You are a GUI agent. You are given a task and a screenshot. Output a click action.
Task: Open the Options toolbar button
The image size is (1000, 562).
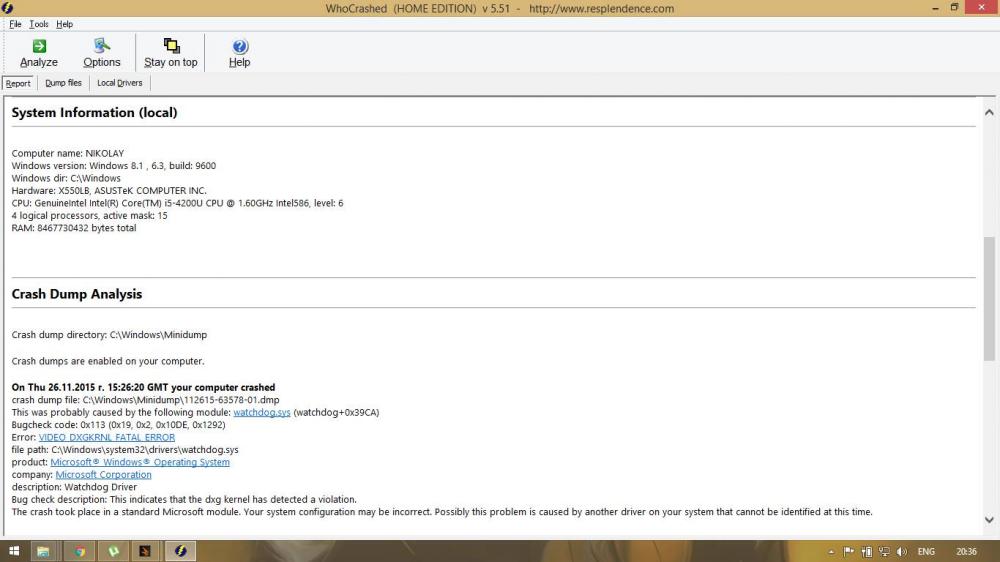click(101, 53)
